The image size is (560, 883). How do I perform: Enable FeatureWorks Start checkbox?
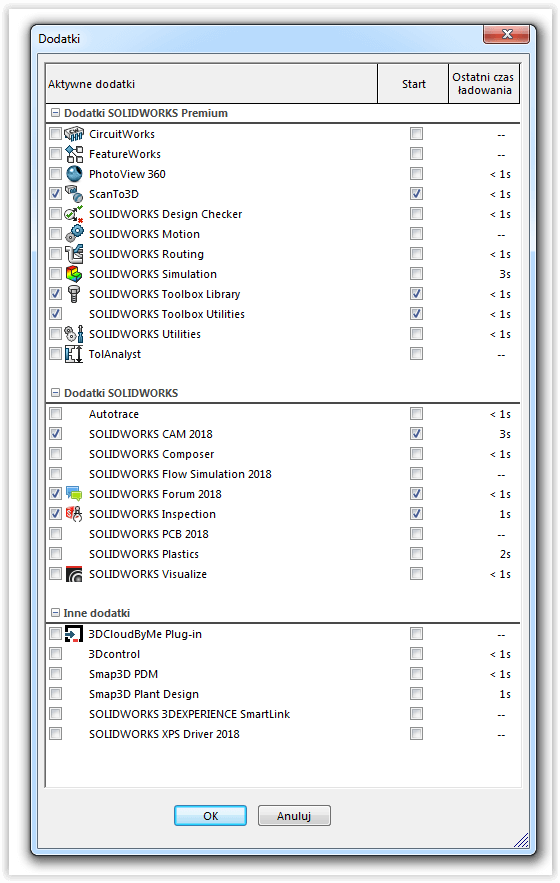(x=416, y=154)
